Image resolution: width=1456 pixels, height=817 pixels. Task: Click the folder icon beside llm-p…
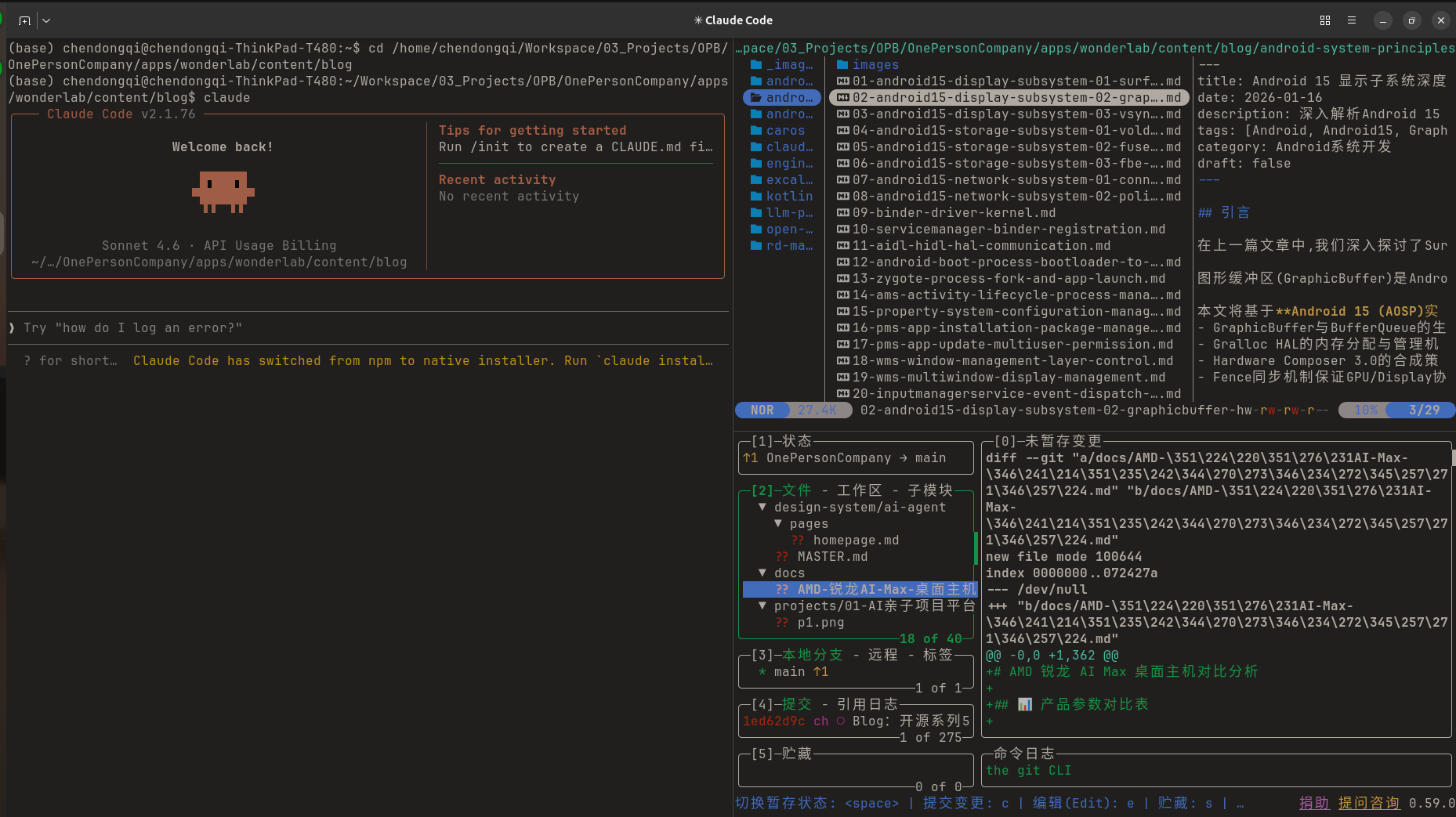point(756,213)
